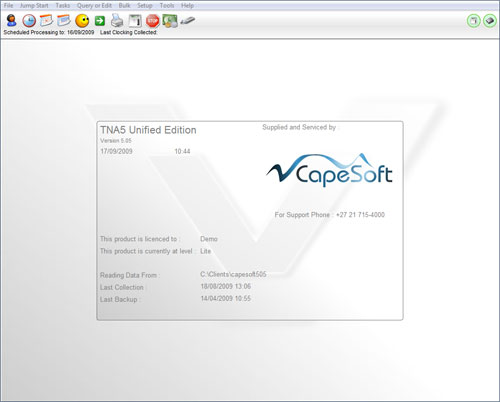The height and width of the screenshot is (402, 500).
Task: Click the Version 5.05 text
Action: click(116, 141)
